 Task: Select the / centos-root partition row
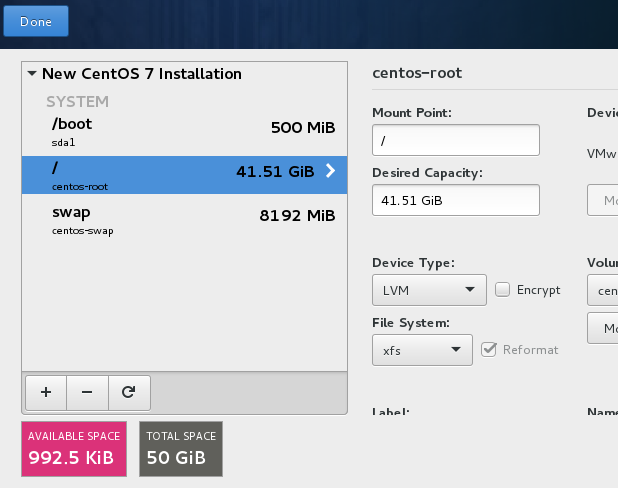pyautogui.click(x=184, y=175)
